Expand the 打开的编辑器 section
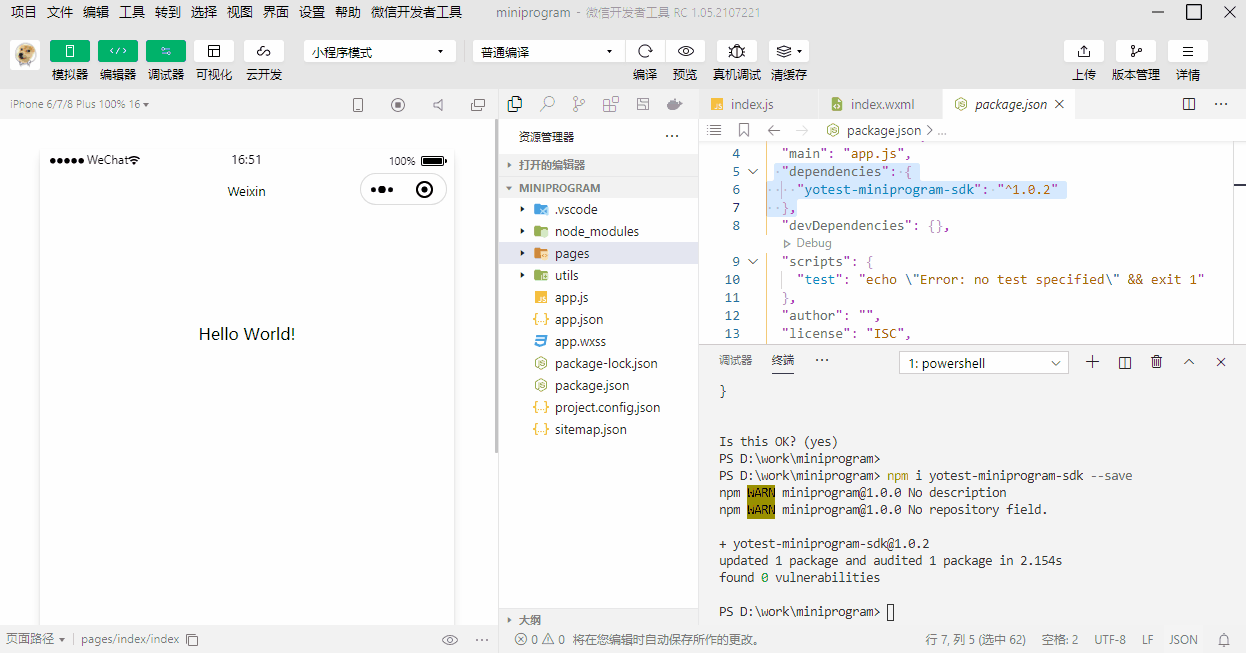The width and height of the screenshot is (1246, 653). tap(598, 165)
